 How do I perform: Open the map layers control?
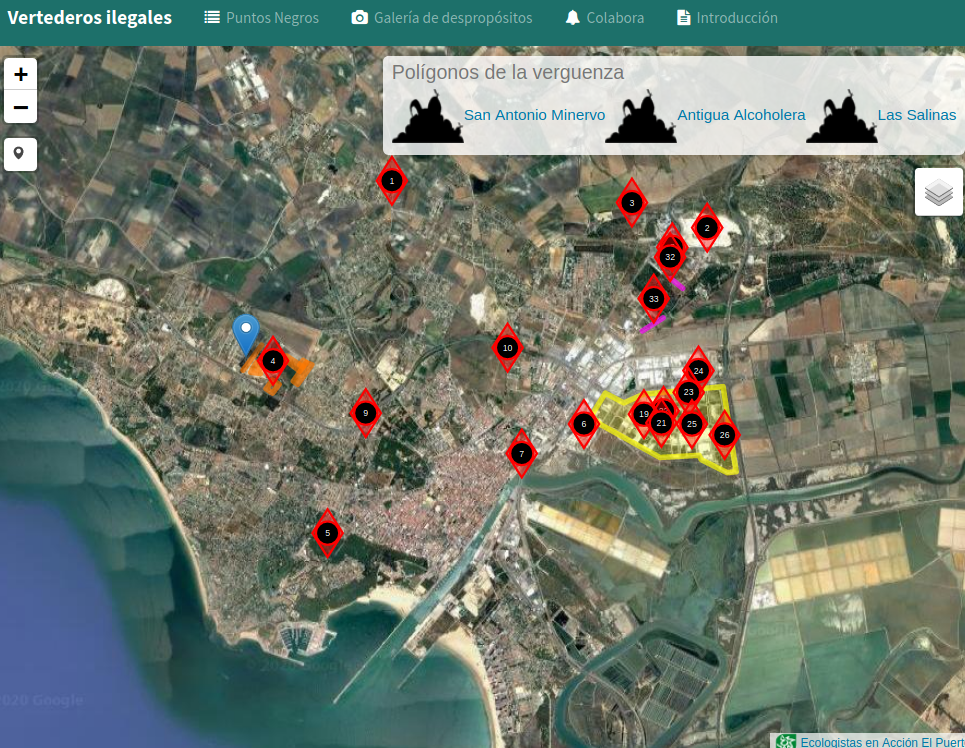[939, 192]
